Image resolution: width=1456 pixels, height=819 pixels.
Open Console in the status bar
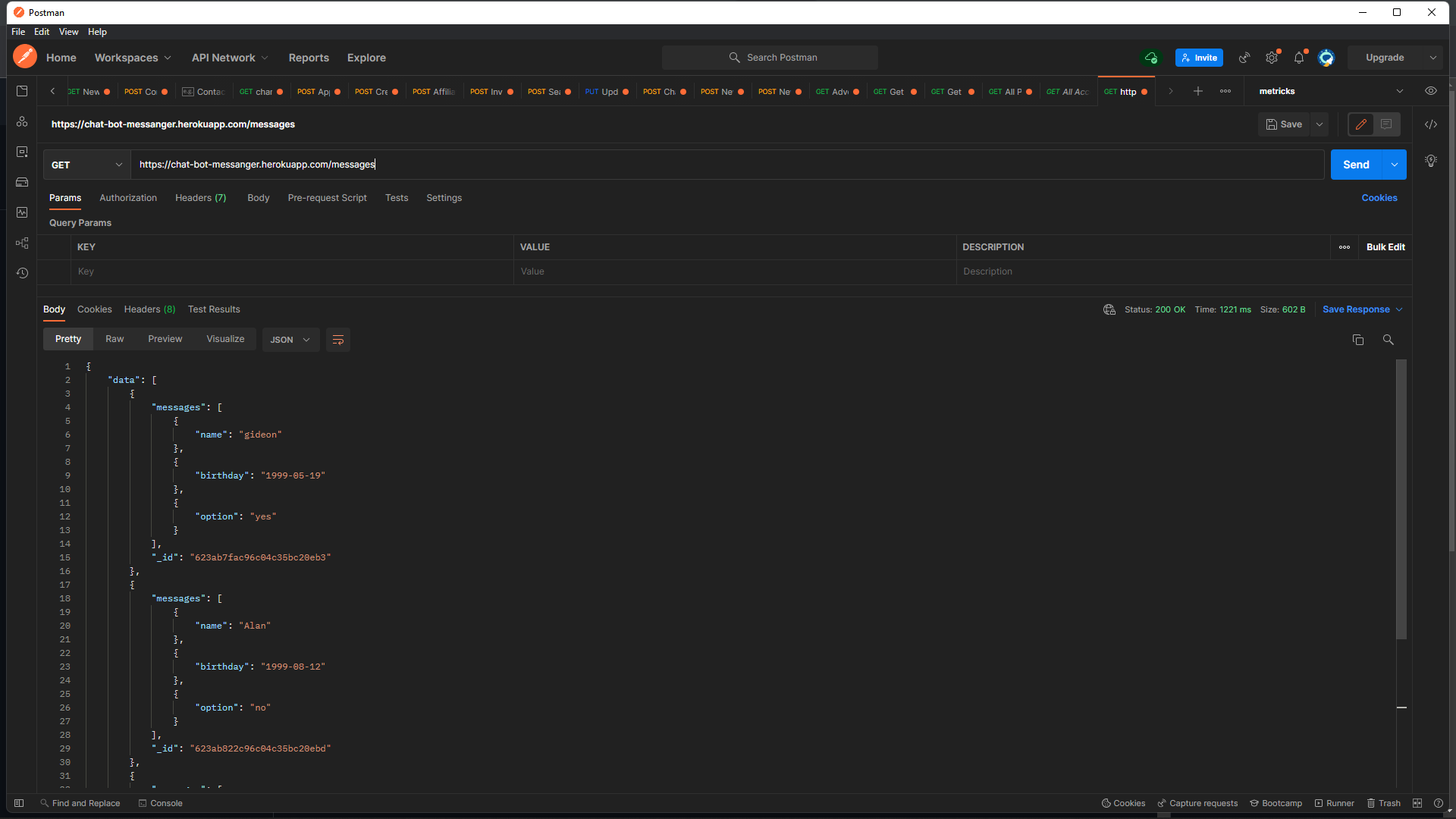pyautogui.click(x=161, y=803)
